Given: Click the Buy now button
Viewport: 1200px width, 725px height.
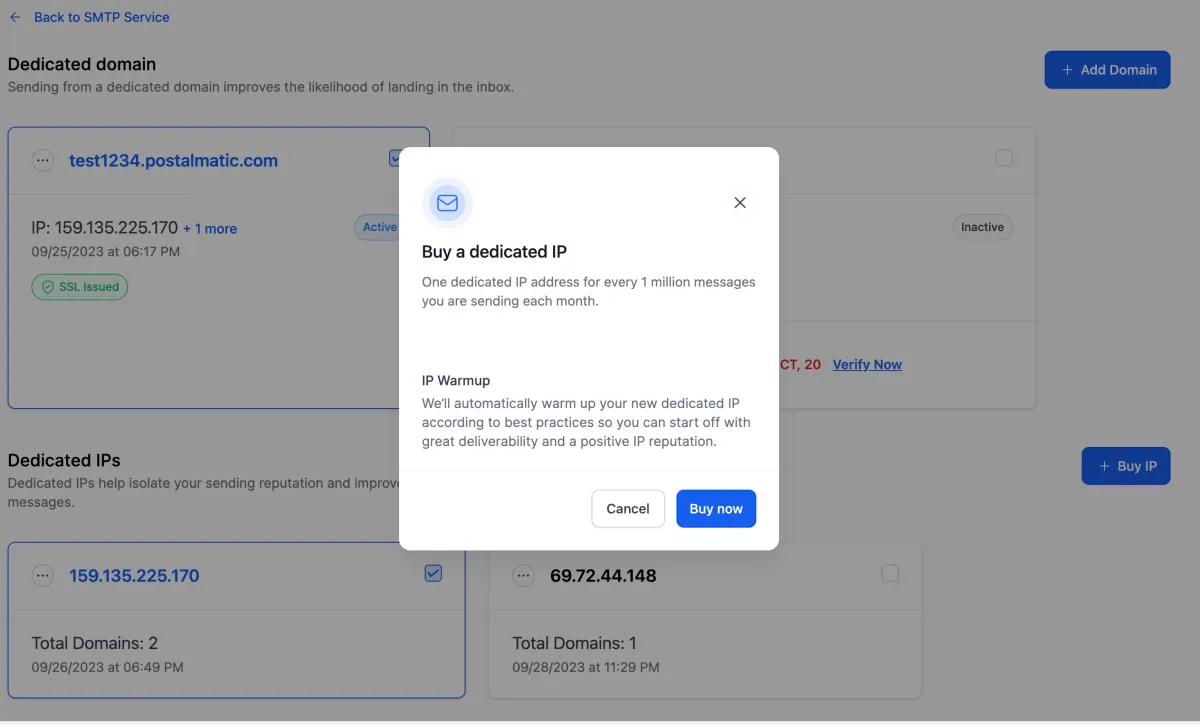Looking at the screenshot, I should coord(716,508).
